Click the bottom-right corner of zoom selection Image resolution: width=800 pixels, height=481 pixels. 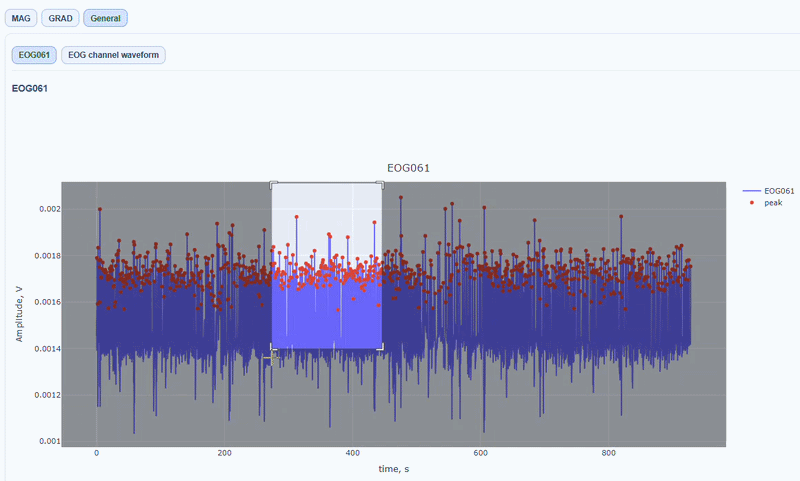(x=381, y=348)
